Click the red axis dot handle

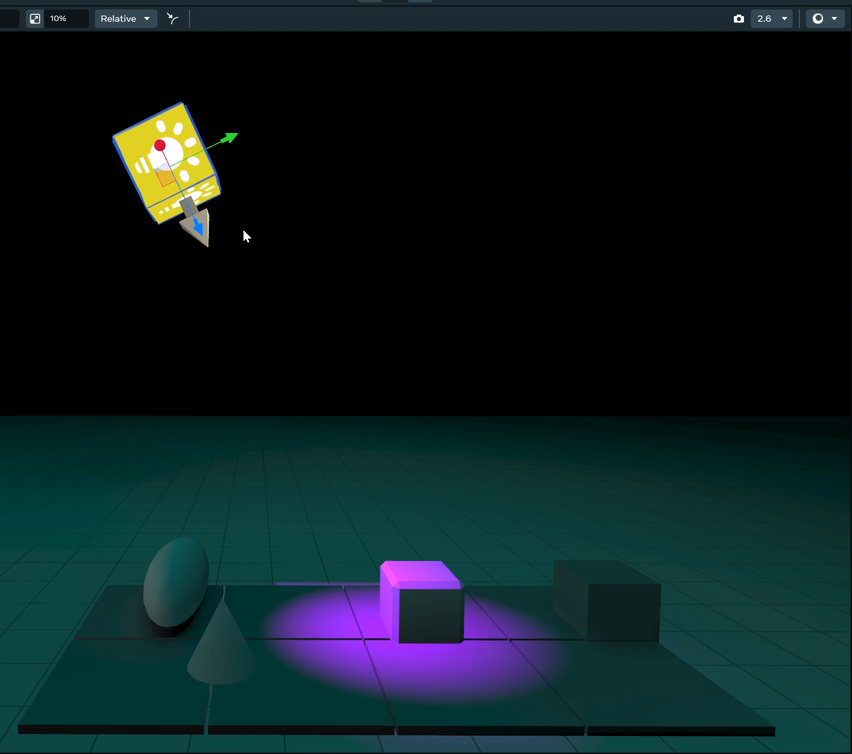[x=160, y=146]
